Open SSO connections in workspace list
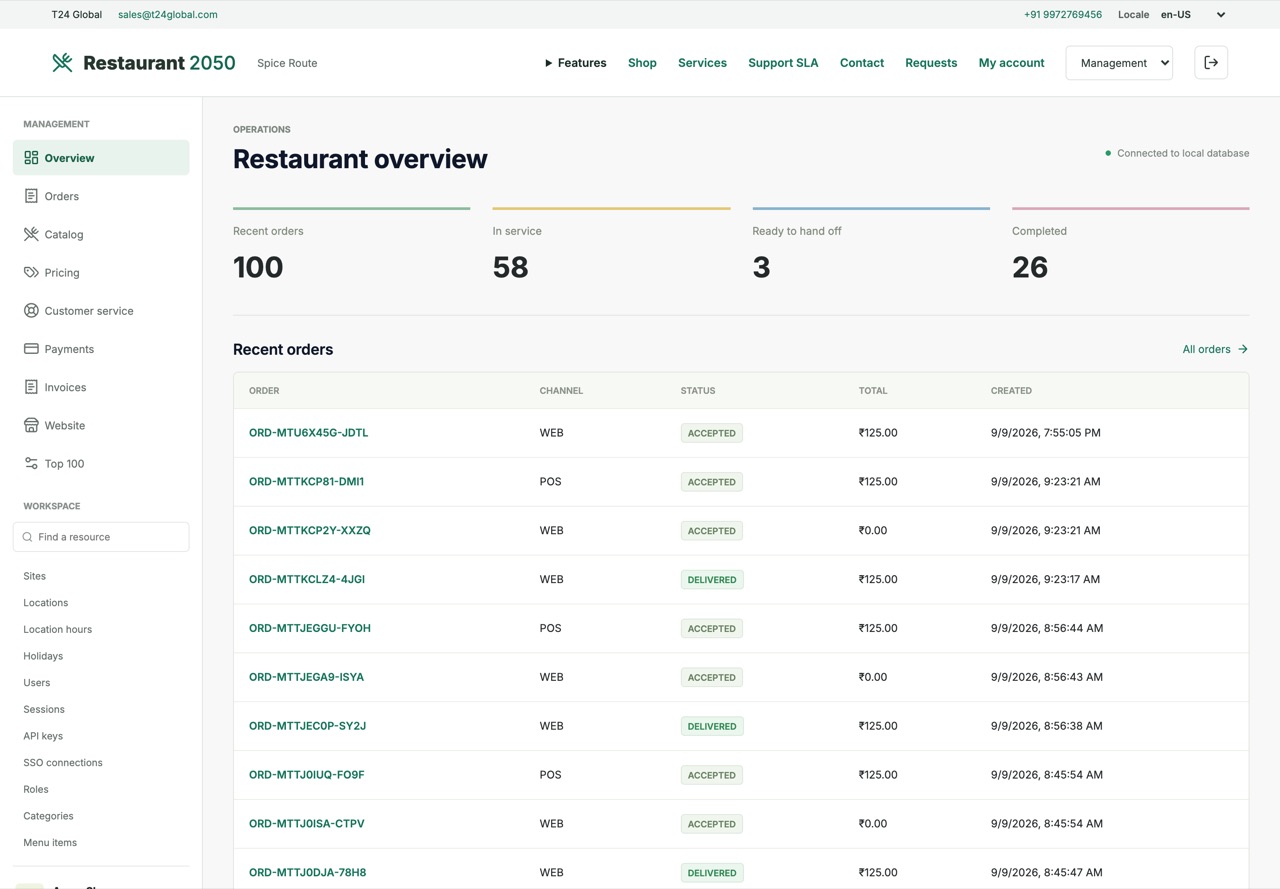This screenshot has width=1280, height=889. (x=63, y=762)
